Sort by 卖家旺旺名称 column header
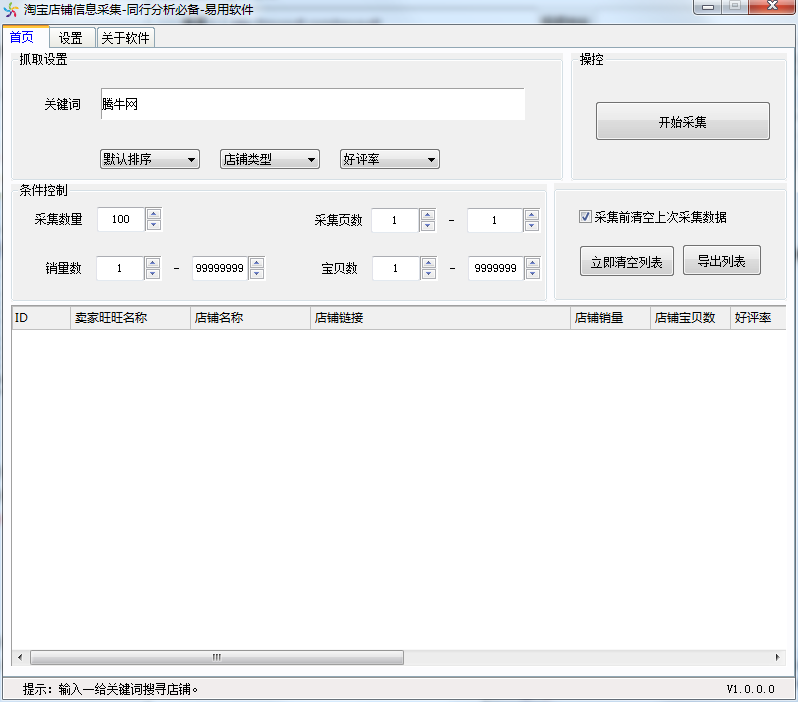 [x=130, y=318]
